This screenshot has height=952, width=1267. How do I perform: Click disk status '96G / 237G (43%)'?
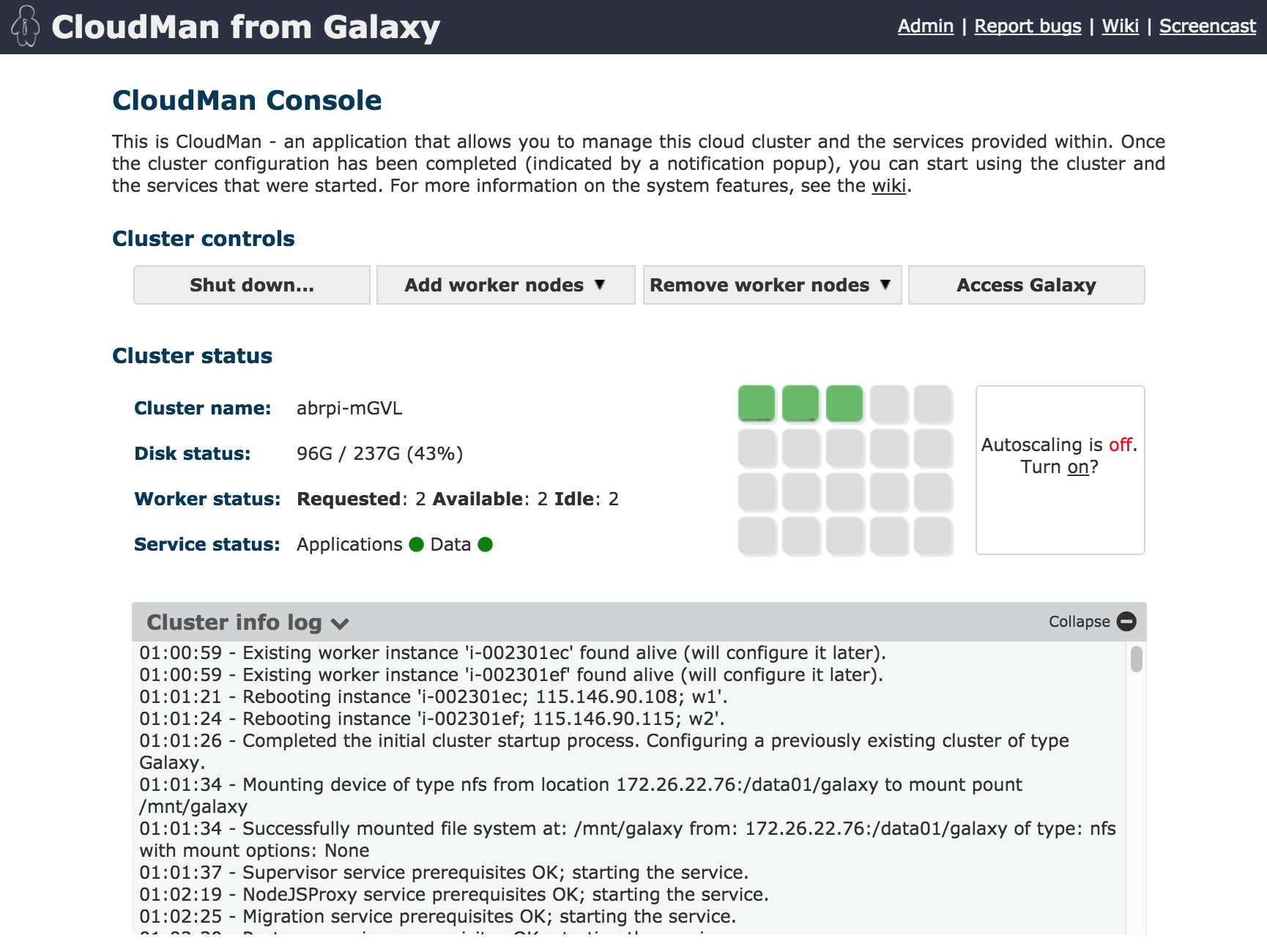[379, 453]
